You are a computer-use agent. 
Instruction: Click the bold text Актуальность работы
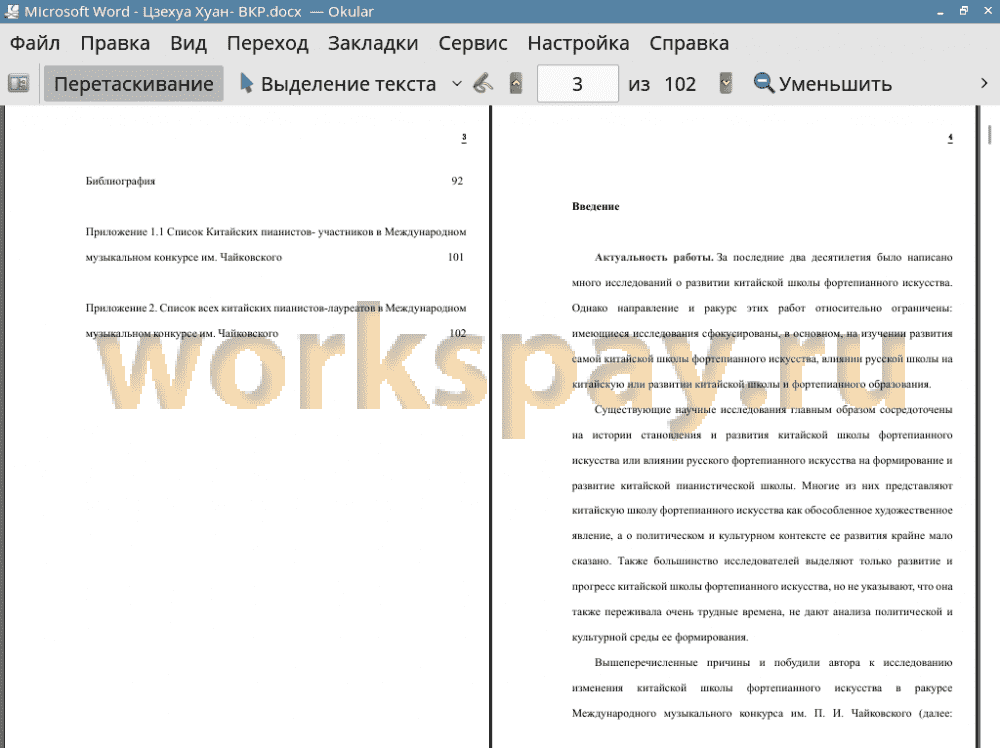(654, 257)
